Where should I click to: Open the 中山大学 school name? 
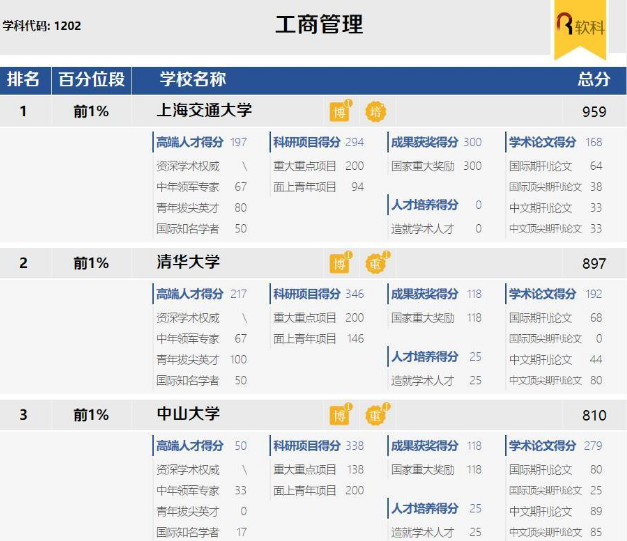[188, 414]
